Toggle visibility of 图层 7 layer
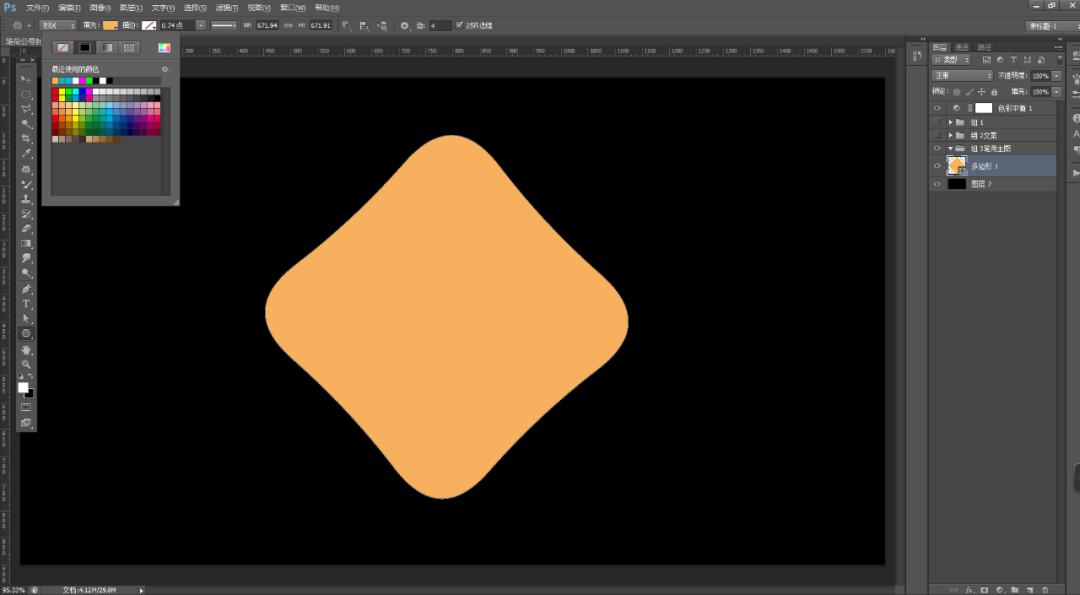The width and height of the screenshot is (1080, 595). [x=937, y=184]
